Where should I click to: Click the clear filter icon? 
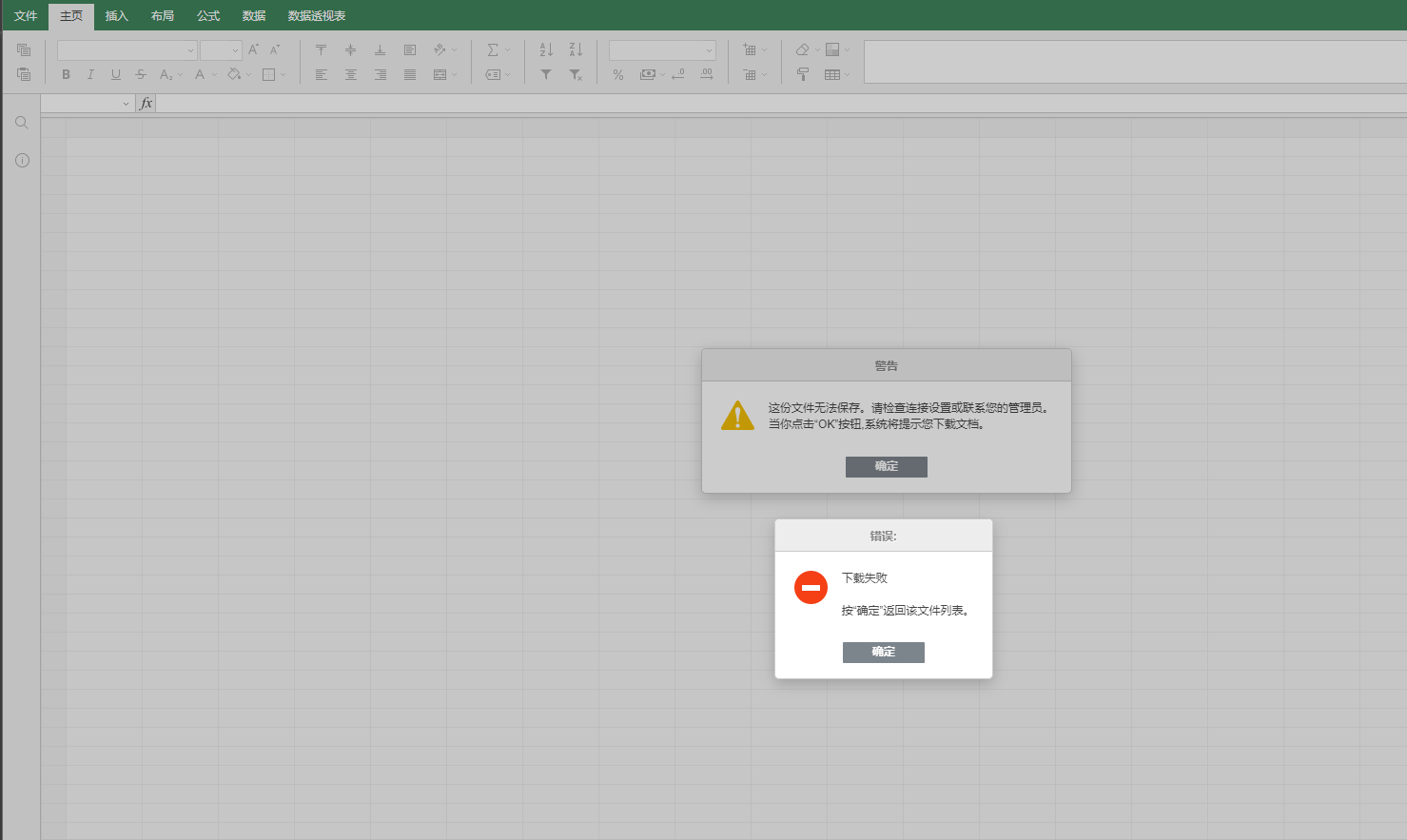point(576,74)
